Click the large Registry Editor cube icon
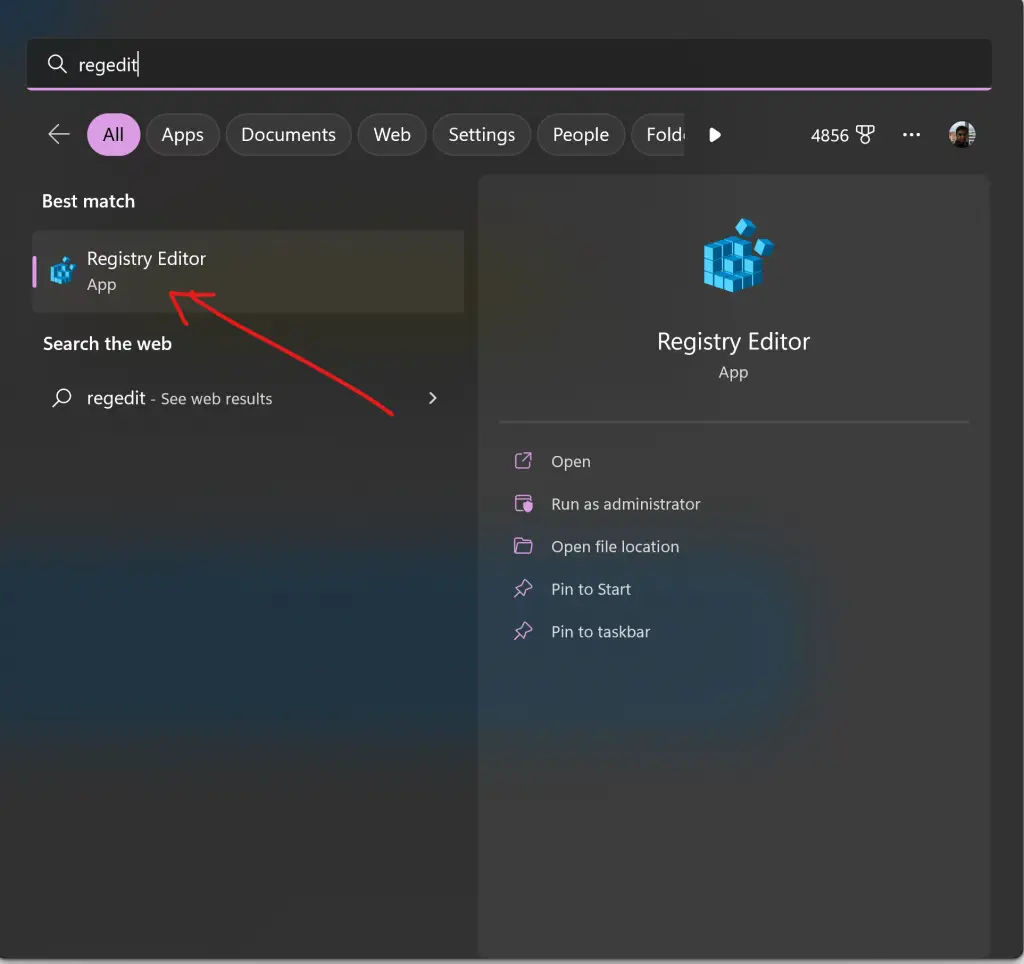1024x964 pixels. point(738,255)
